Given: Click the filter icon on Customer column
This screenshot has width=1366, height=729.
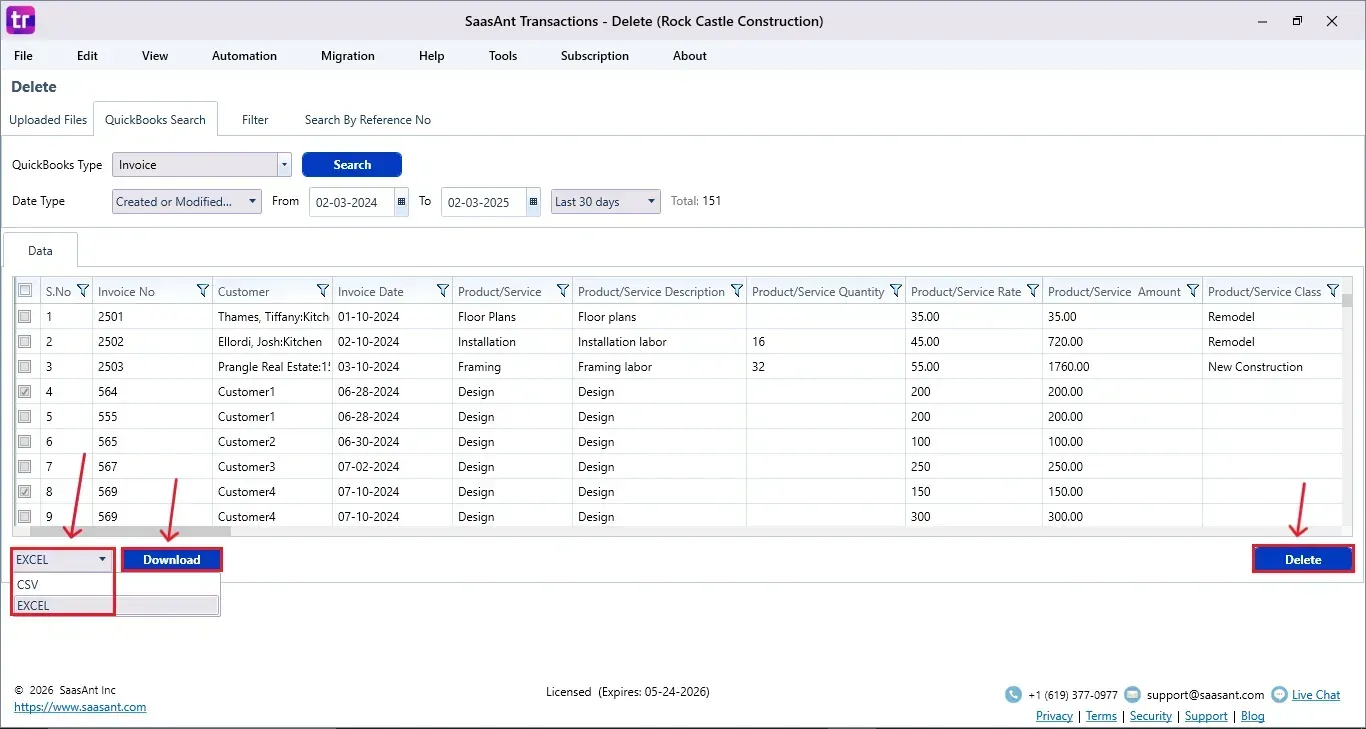Looking at the screenshot, I should click(x=322, y=291).
